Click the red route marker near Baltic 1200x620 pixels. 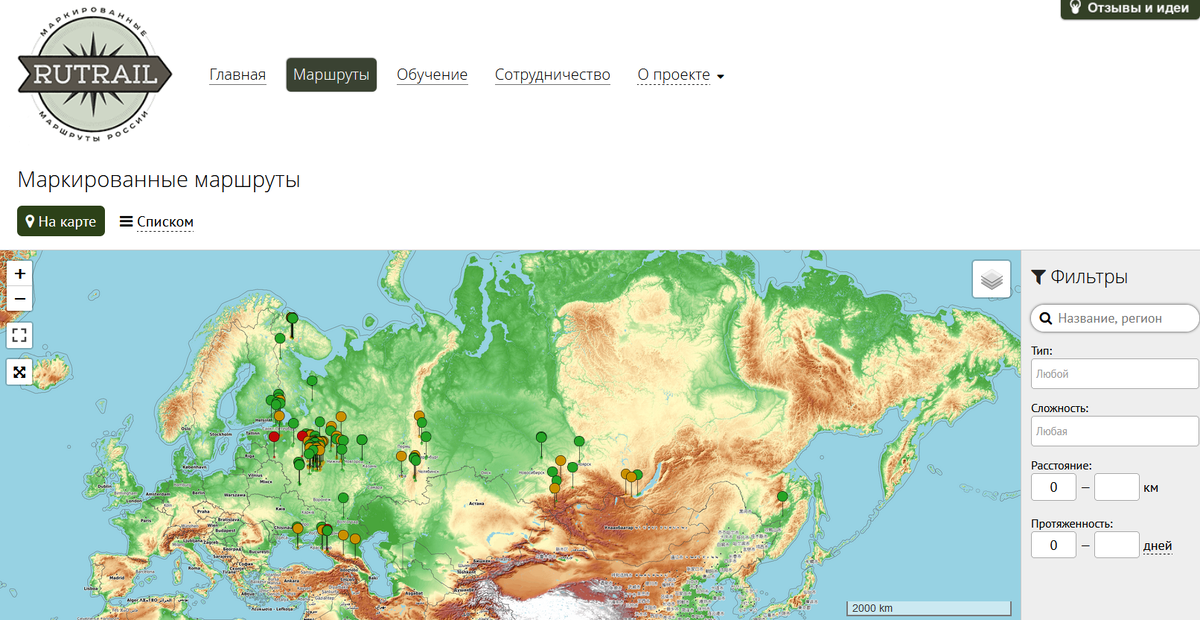(x=274, y=436)
